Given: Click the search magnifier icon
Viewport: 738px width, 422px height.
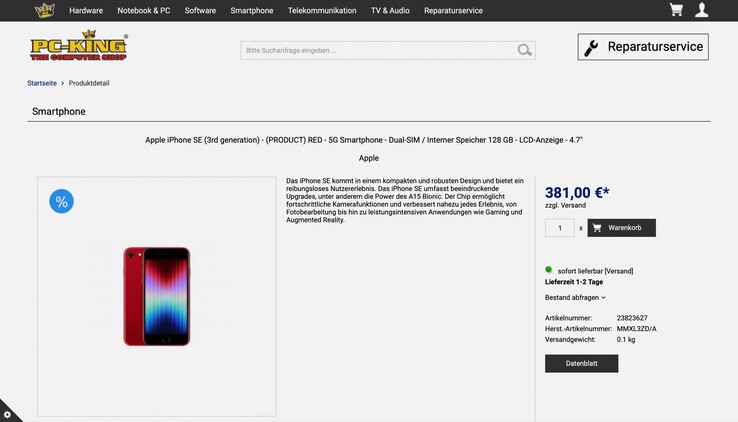Looking at the screenshot, I should point(524,50).
